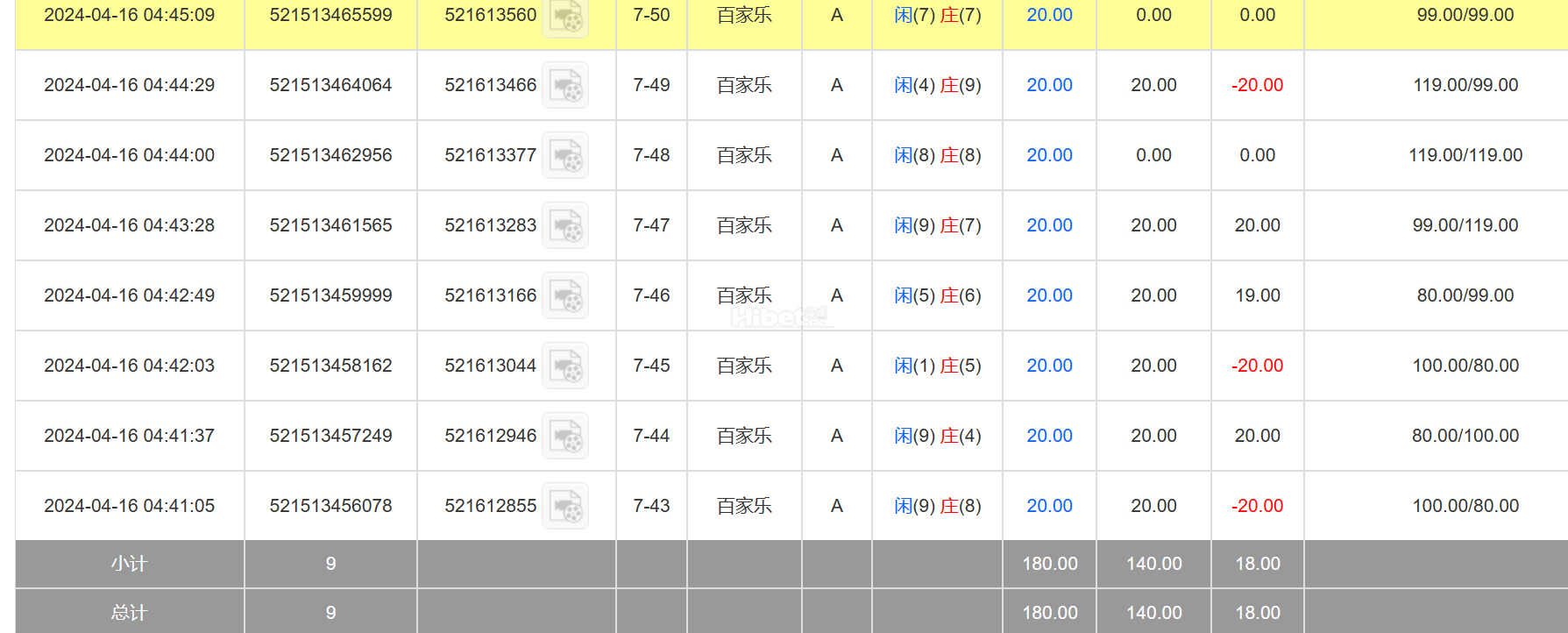Image resolution: width=1568 pixels, height=633 pixels.
Task: Open video replay icon for round 521613560
Action: pyautogui.click(x=565, y=16)
